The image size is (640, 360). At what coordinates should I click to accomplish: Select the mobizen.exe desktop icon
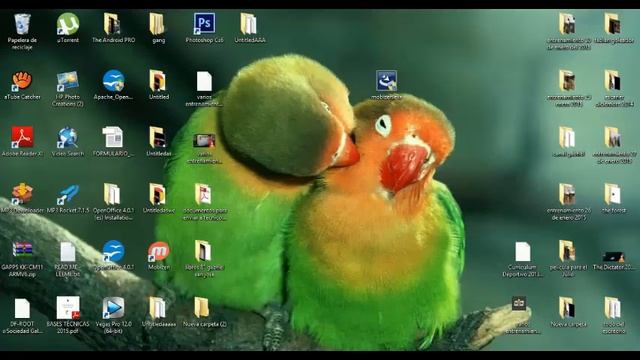click(x=386, y=81)
